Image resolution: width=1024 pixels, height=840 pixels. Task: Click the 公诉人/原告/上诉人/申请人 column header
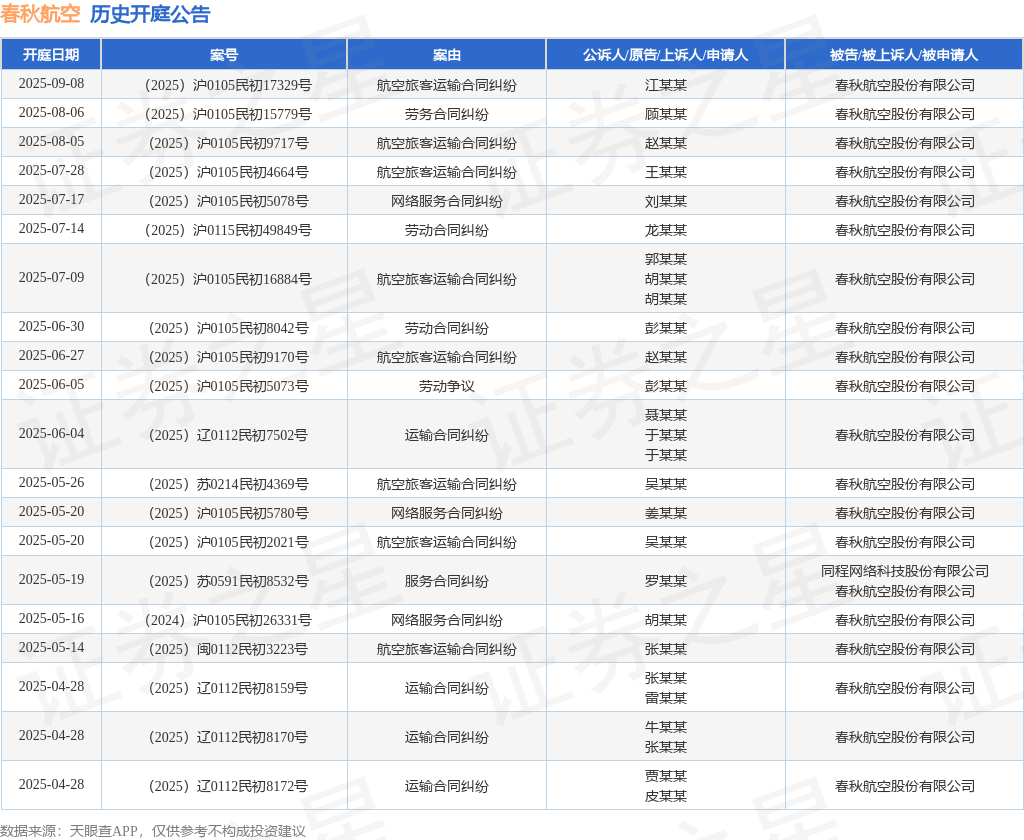(665, 55)
